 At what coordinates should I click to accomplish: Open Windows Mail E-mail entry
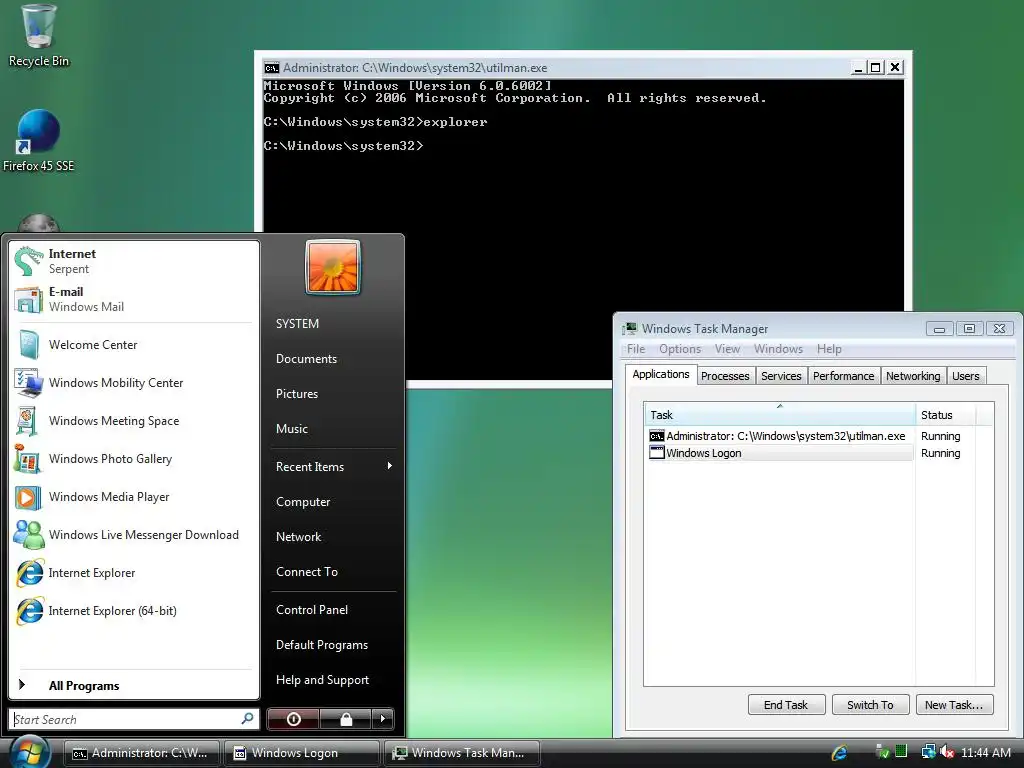coord(134,299)
